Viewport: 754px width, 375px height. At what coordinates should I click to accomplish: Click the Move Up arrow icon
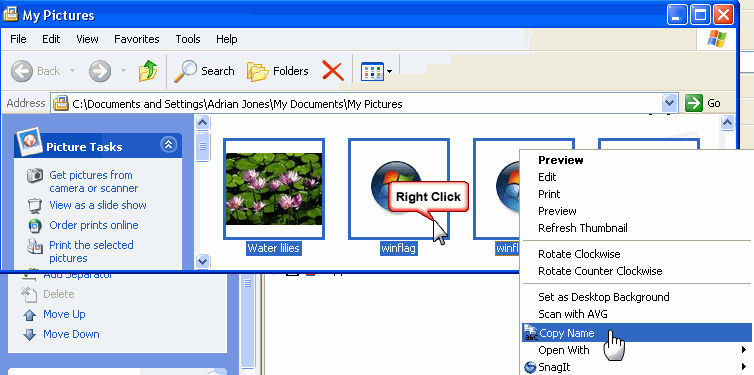(30, 315)
